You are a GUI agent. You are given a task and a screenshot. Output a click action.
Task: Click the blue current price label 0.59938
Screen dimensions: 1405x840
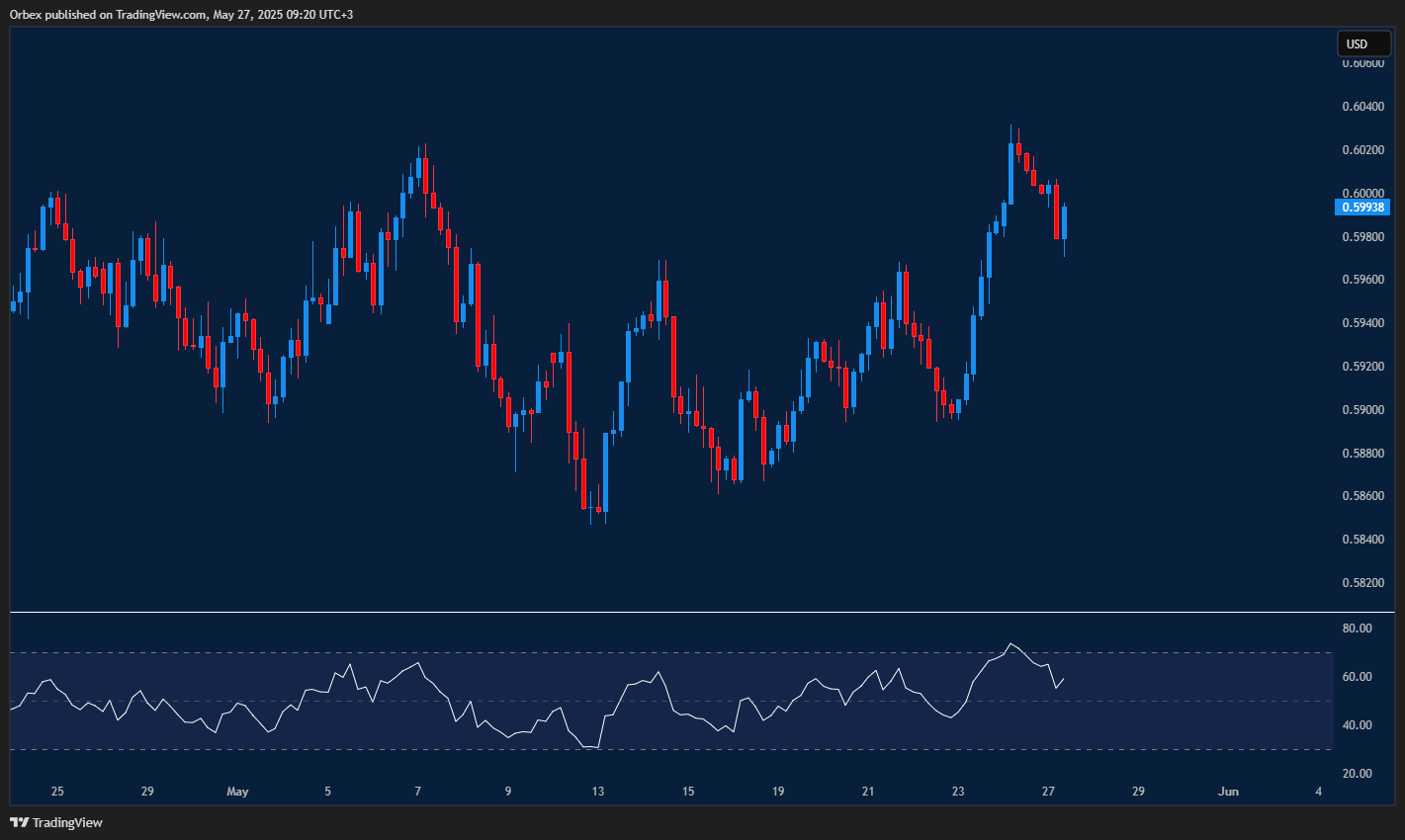tap(1361, 207)
